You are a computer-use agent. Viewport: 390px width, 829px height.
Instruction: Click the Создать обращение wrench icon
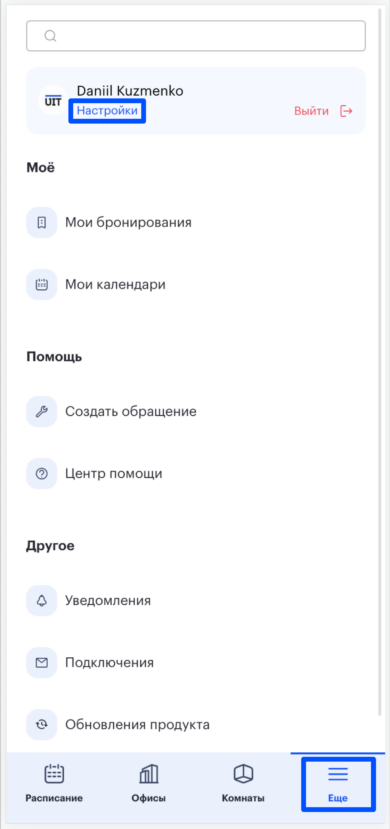pos(42,411)
